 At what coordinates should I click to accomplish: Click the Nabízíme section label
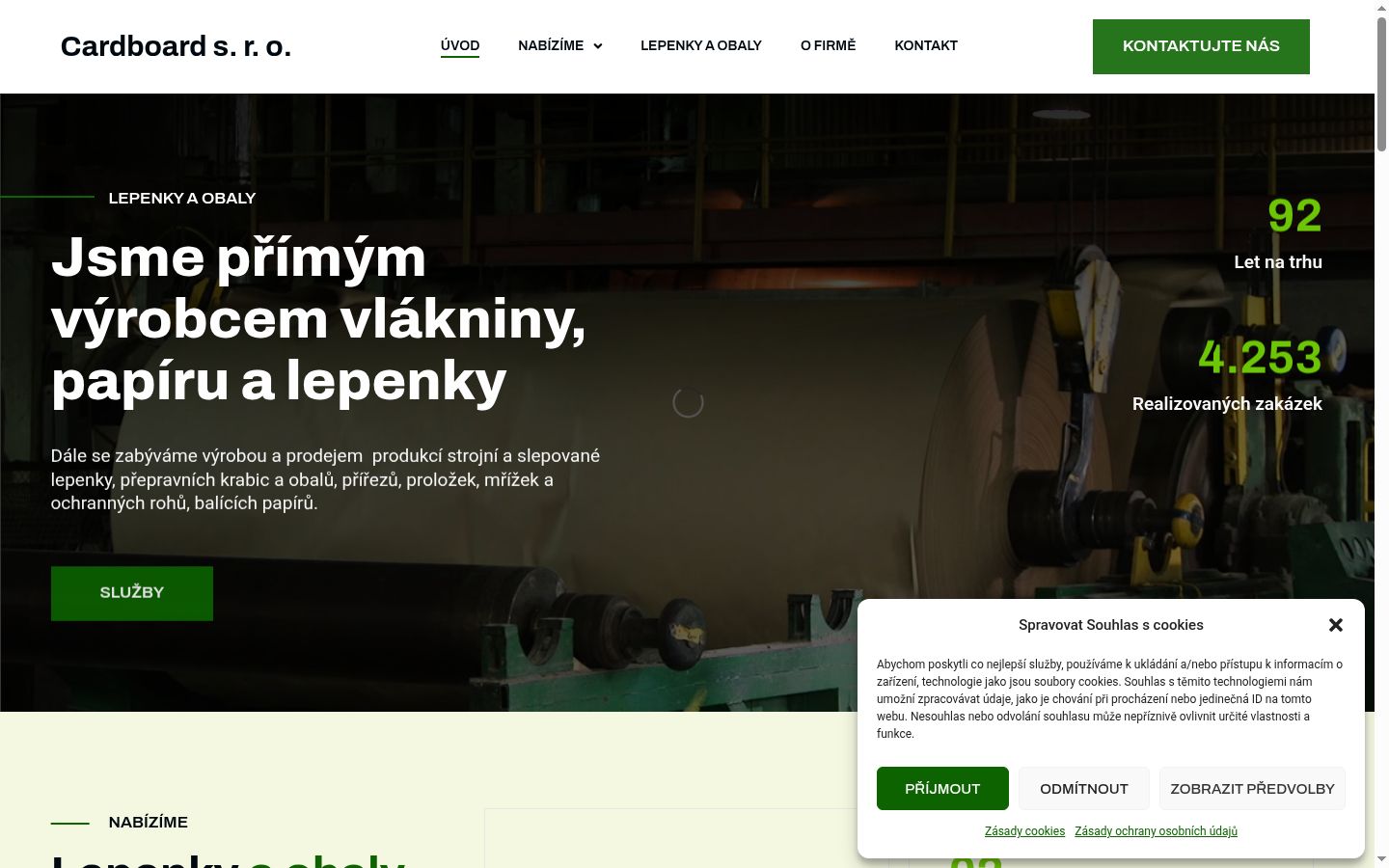click(149, 823)
